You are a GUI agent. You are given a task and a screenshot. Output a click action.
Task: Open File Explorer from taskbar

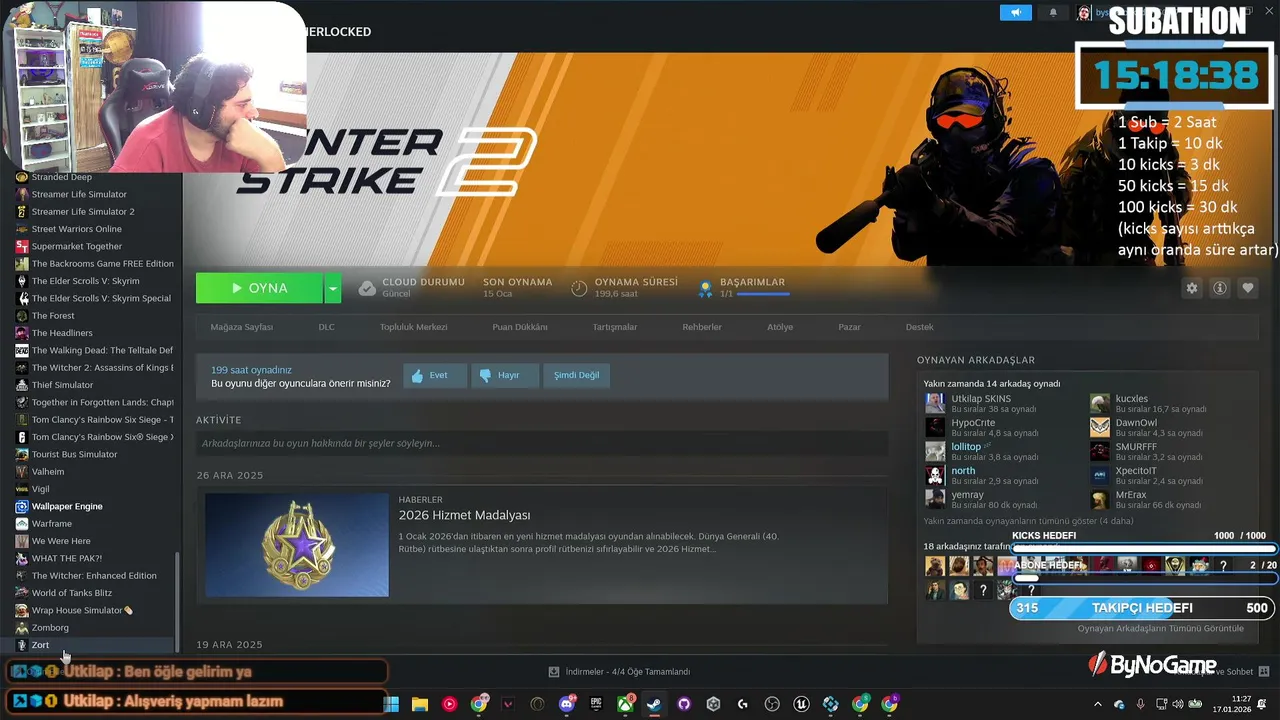point(420,704)
